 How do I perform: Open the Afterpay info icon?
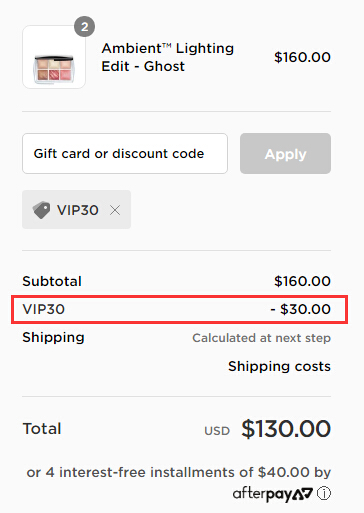point(324,493)
